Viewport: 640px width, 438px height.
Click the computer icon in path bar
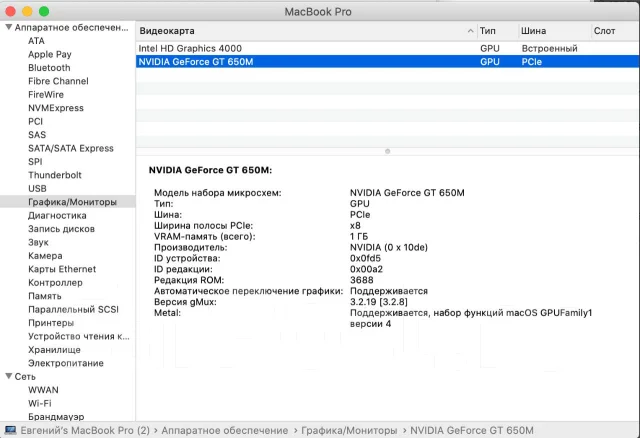pyautogui.click(x=11, y=430)
